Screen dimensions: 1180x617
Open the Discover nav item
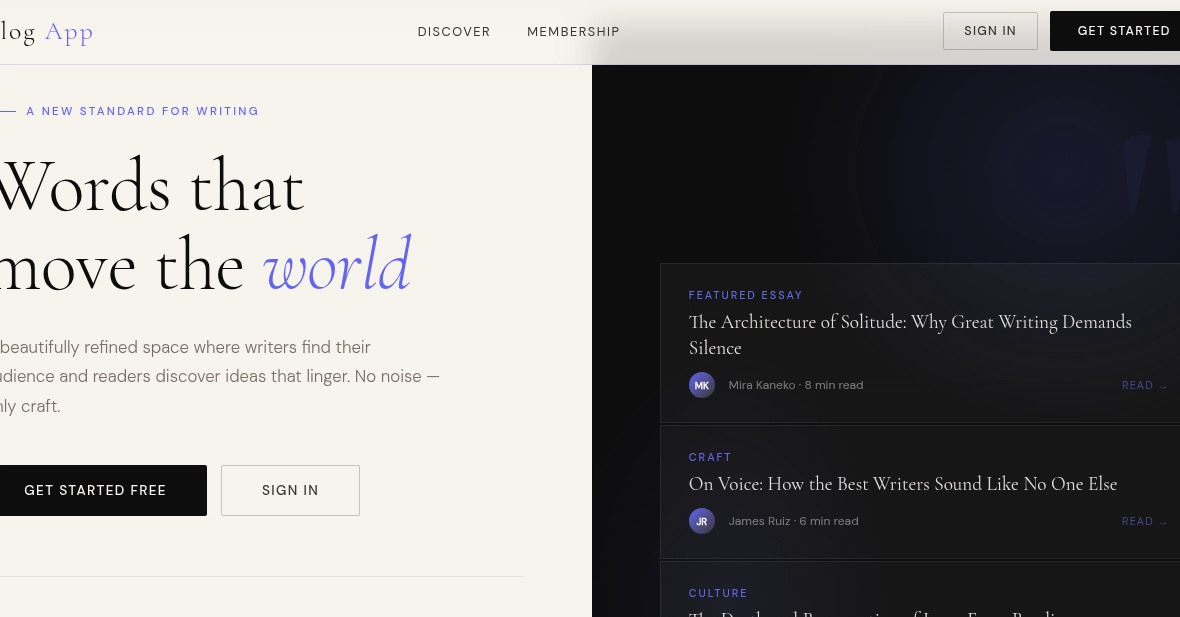[454, 32]
